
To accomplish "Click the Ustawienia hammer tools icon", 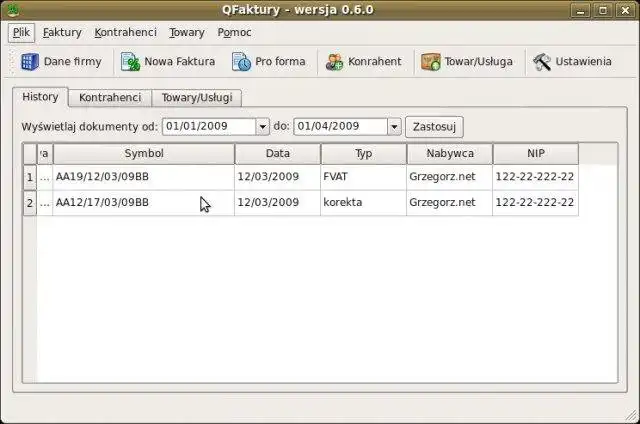I will point(542,62).
